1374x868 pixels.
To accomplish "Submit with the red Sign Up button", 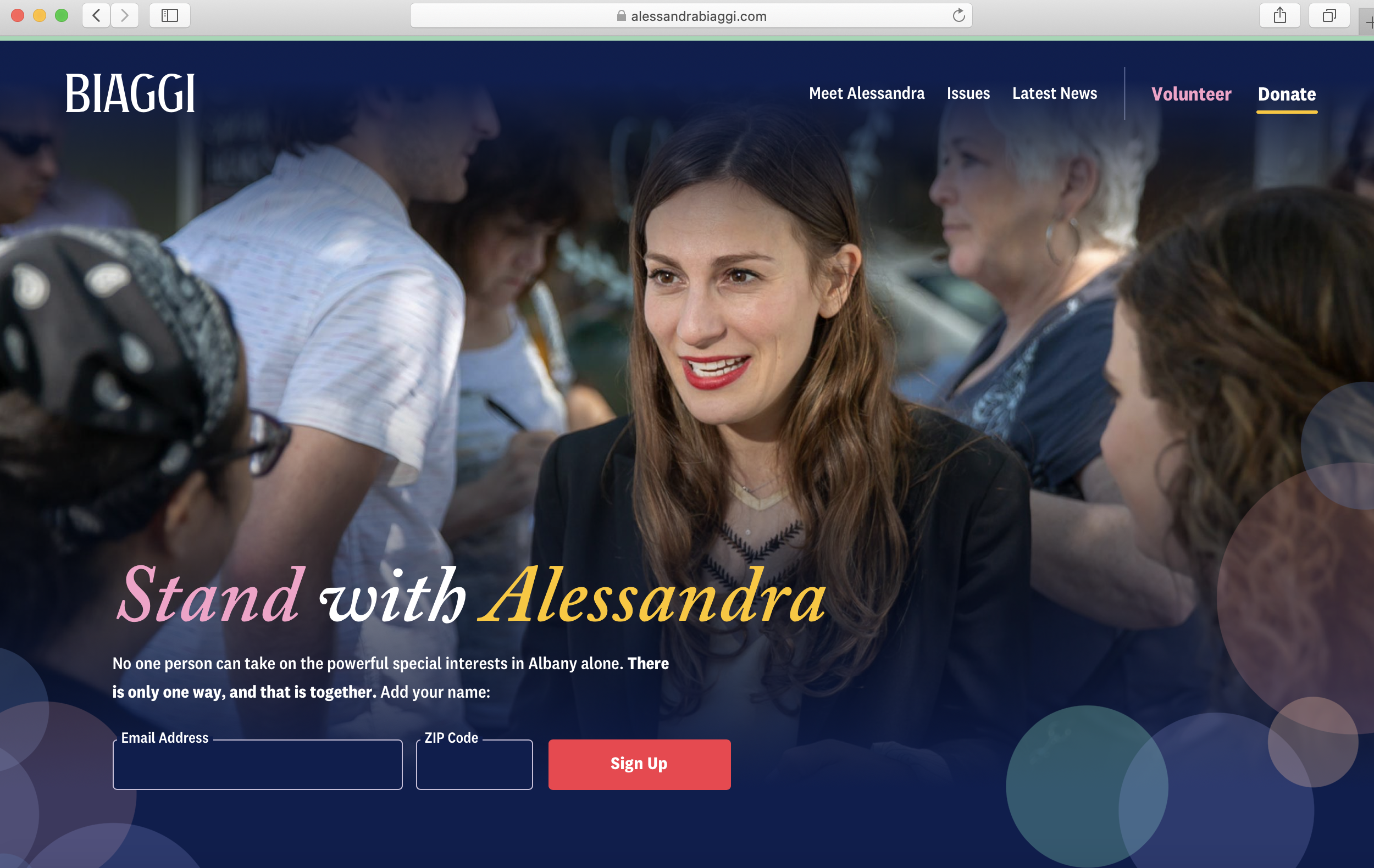I will 639,765.
